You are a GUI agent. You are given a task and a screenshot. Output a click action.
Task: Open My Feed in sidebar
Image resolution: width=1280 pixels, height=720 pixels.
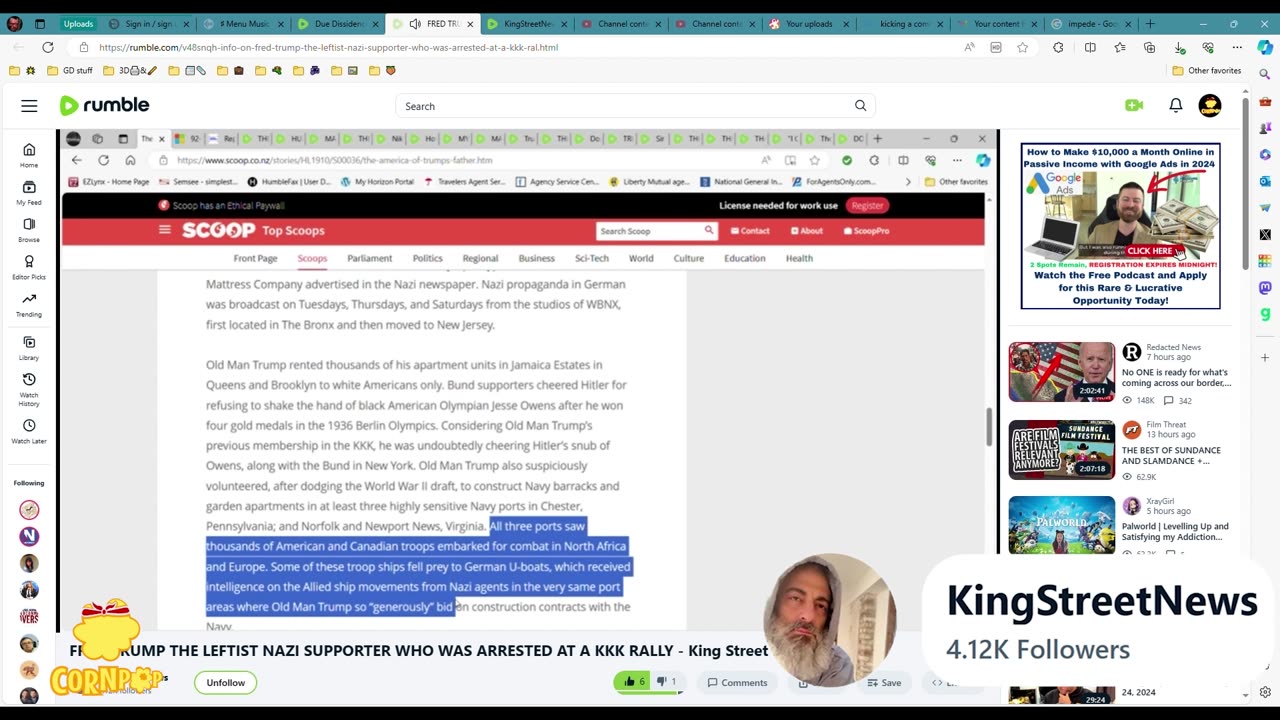coord(29,193)
